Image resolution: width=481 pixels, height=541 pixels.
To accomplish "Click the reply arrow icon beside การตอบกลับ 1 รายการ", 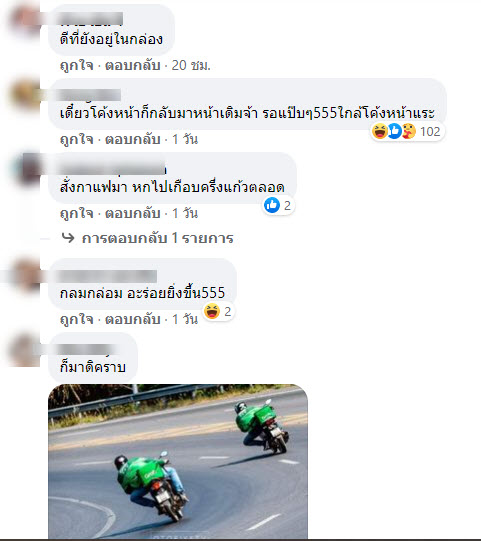I will tap(68, 238).
